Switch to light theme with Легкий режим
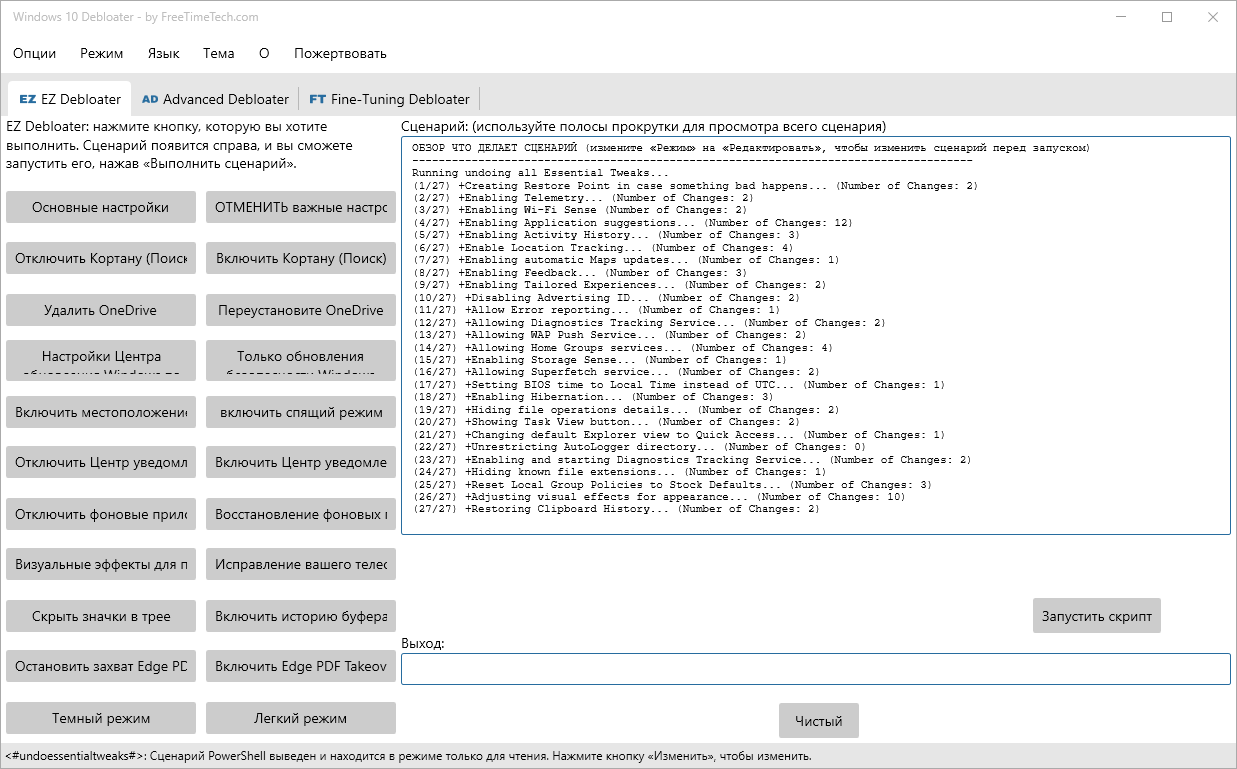The width and height of the screenshot is (1237, 769). [x=301, y=718]
